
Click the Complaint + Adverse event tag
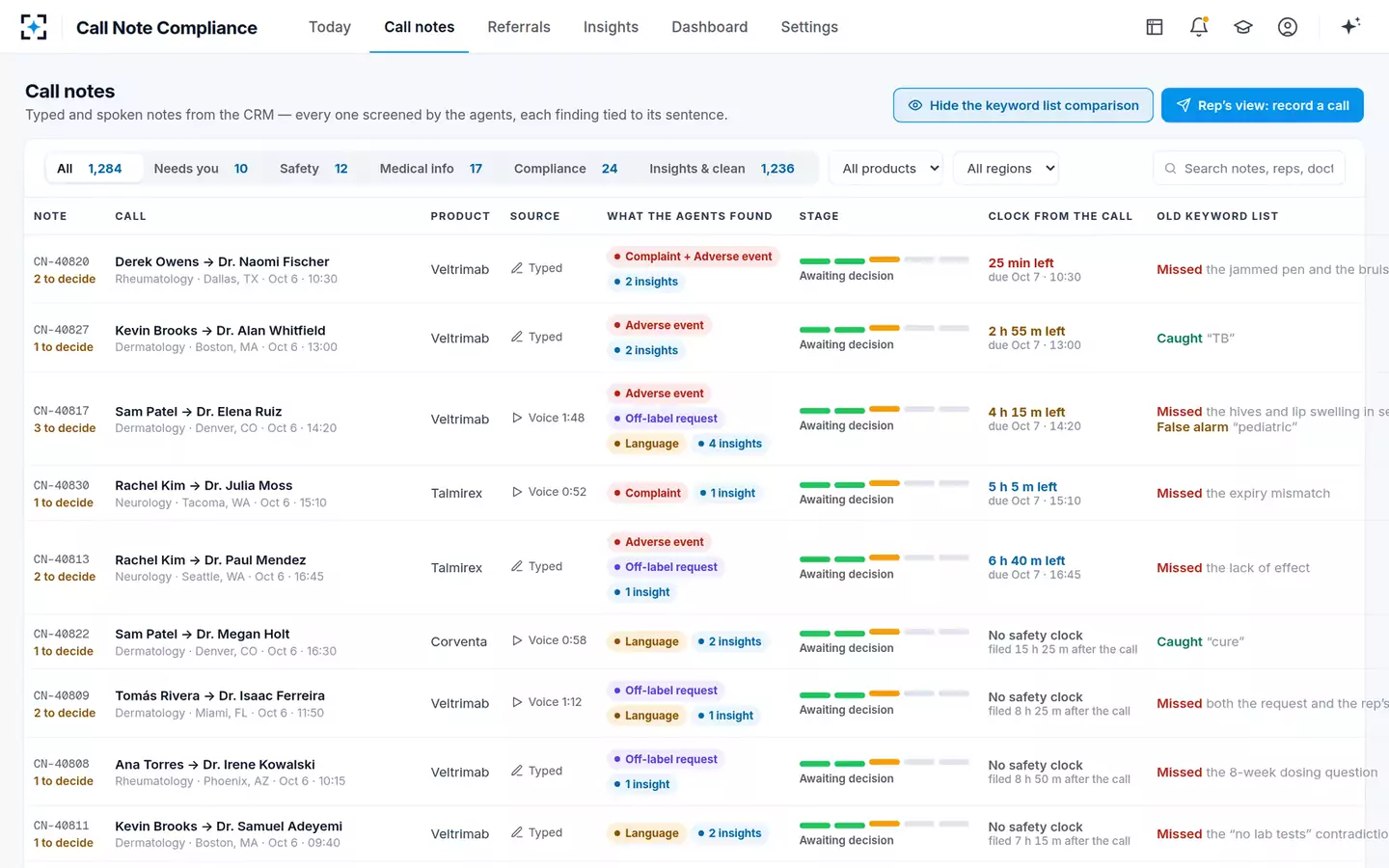click(693, 257)
